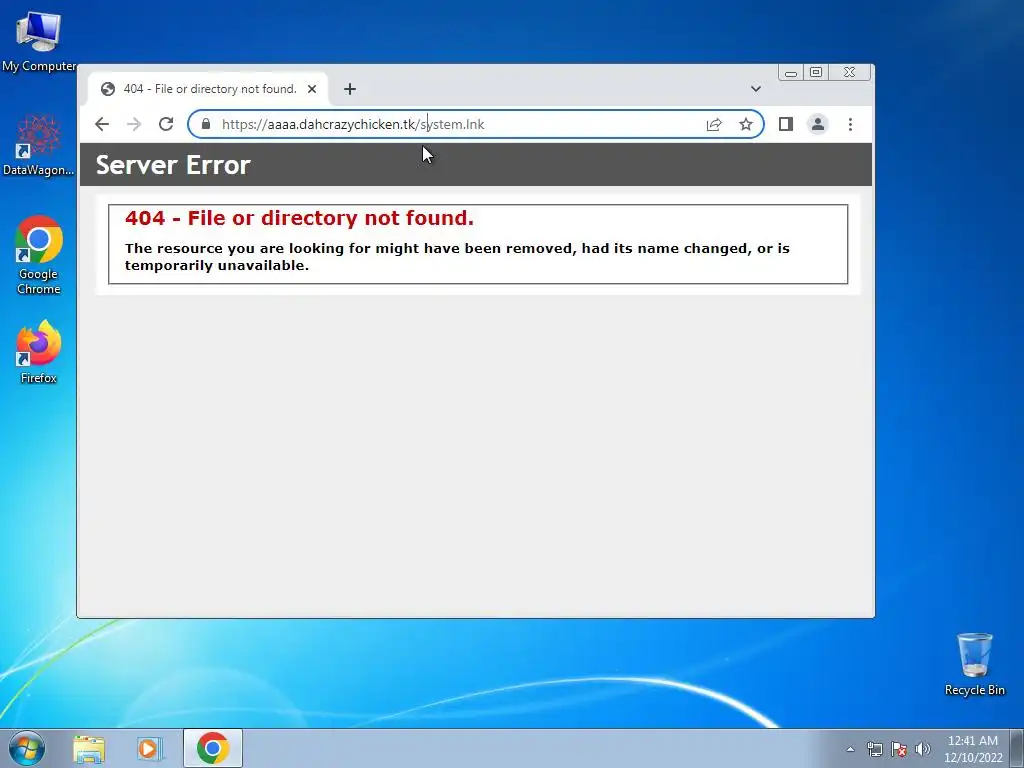1024x768 pixels.
Task: Open a new tab with plus button
Action: pos(350,89)
